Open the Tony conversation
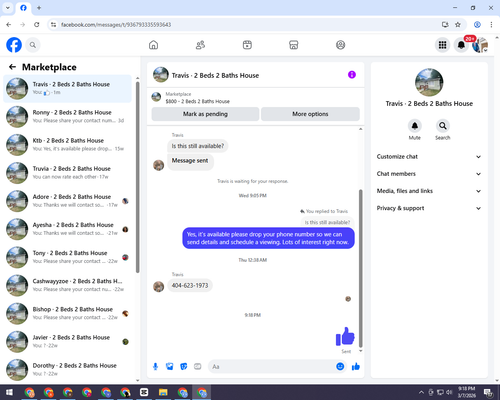Viewport: 500px width, 400px height. tap(67, 257)
